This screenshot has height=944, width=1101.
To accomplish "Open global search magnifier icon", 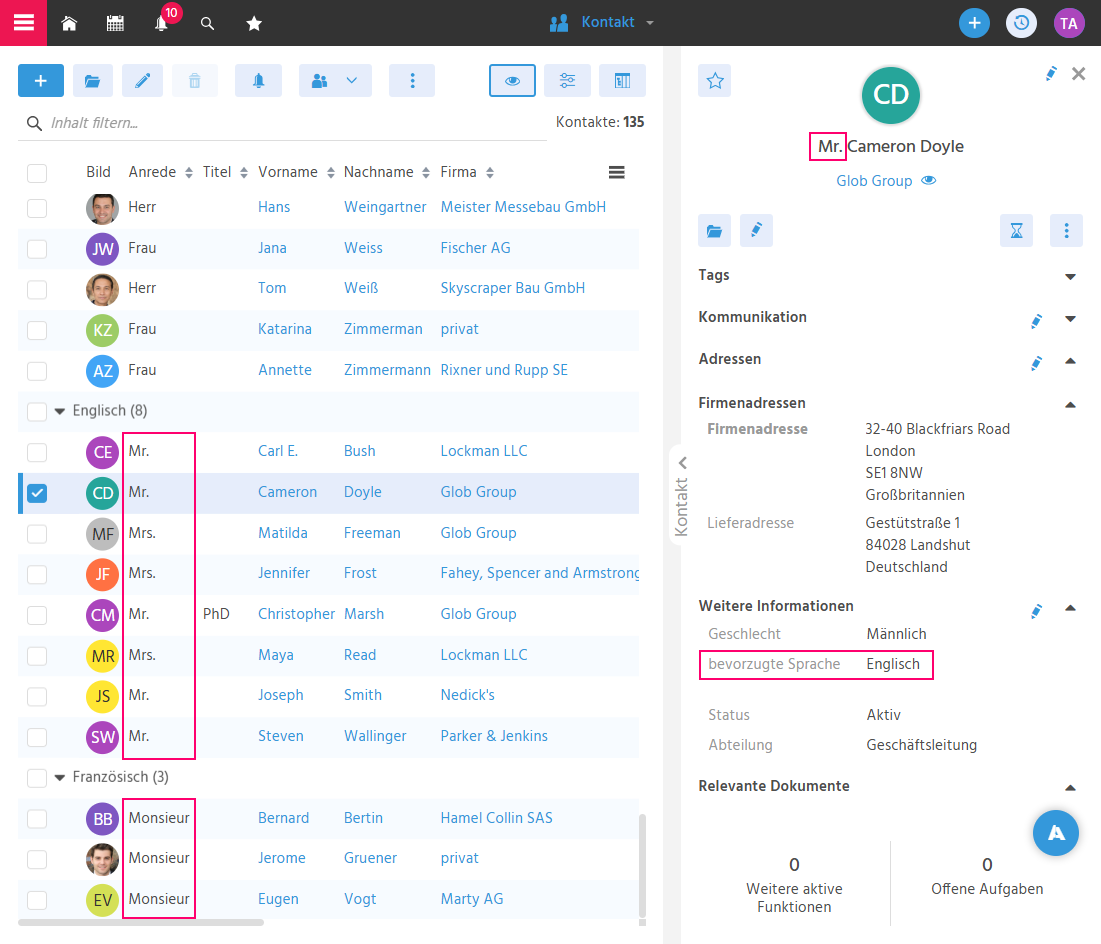I will pos(207,23).
